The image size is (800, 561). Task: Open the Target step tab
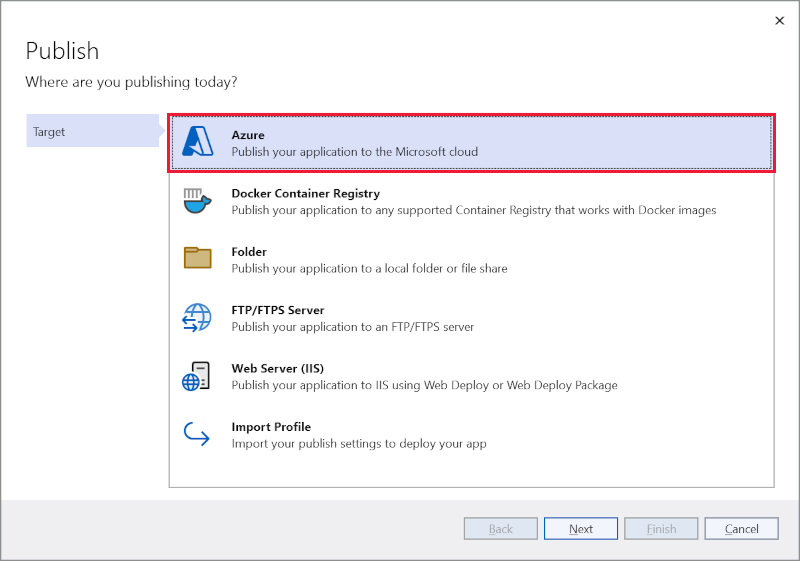93,131
